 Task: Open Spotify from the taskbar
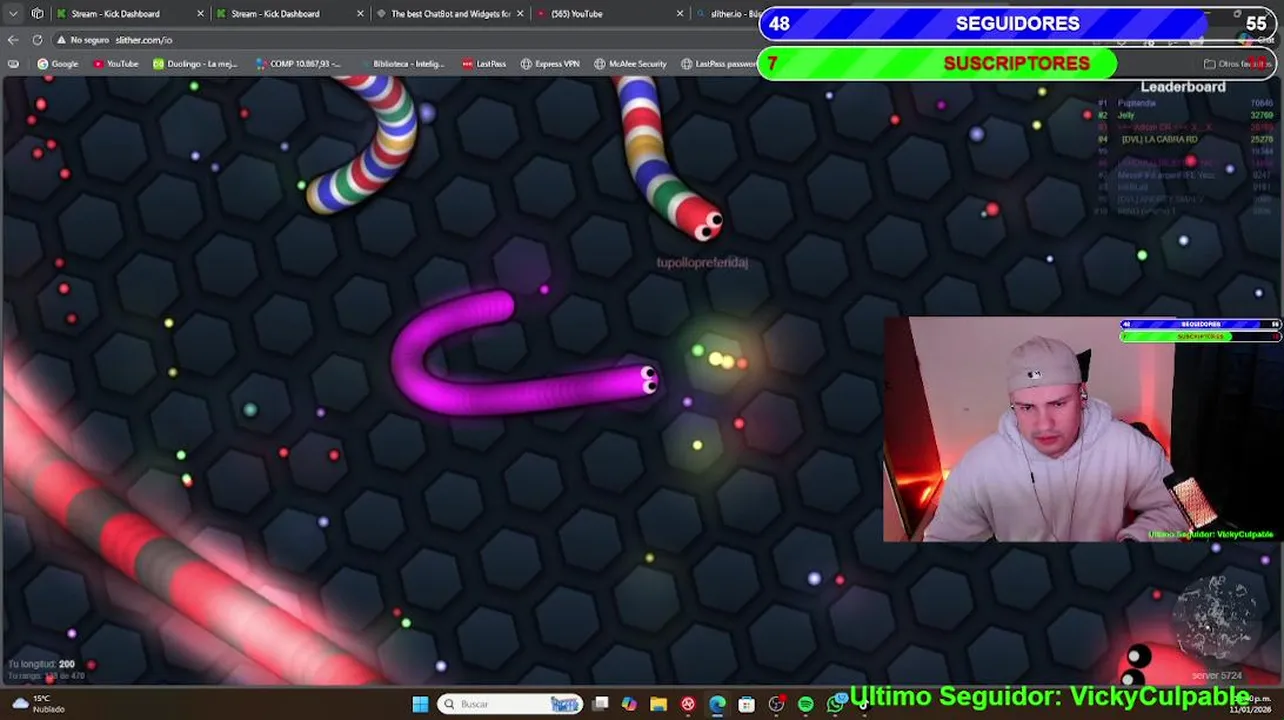[806, 704]
